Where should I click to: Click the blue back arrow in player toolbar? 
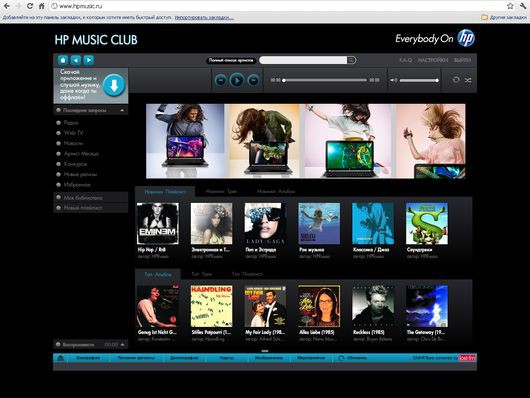76,60
